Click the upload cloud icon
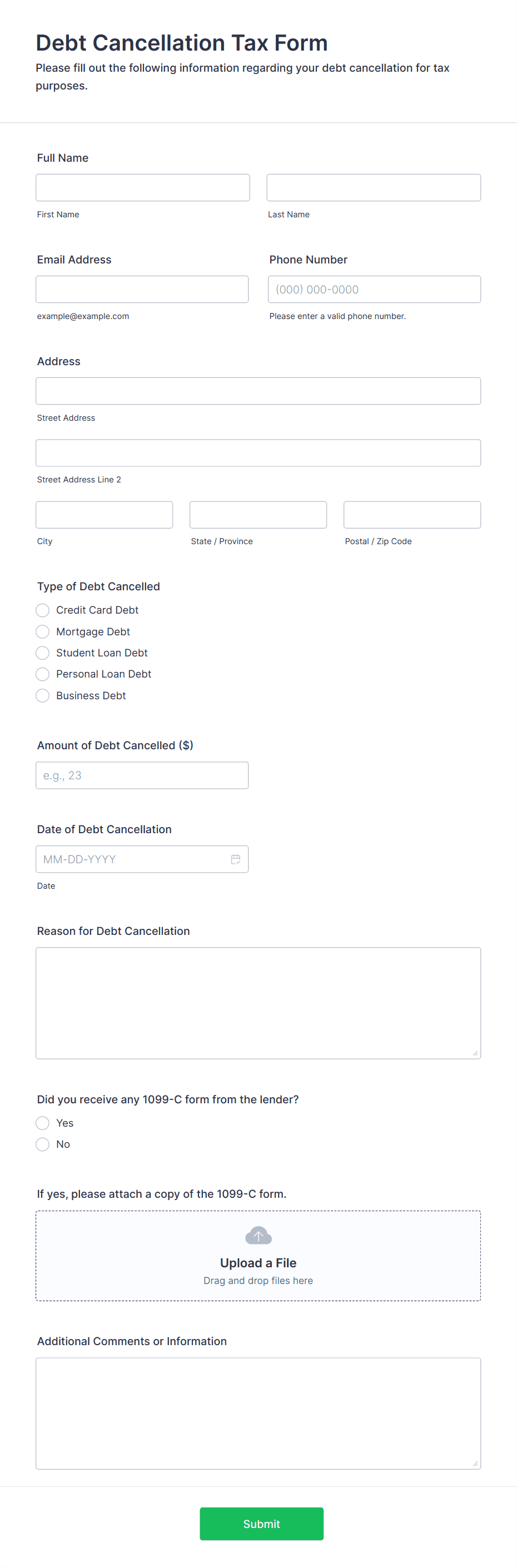 click(x=257, y=1236)
